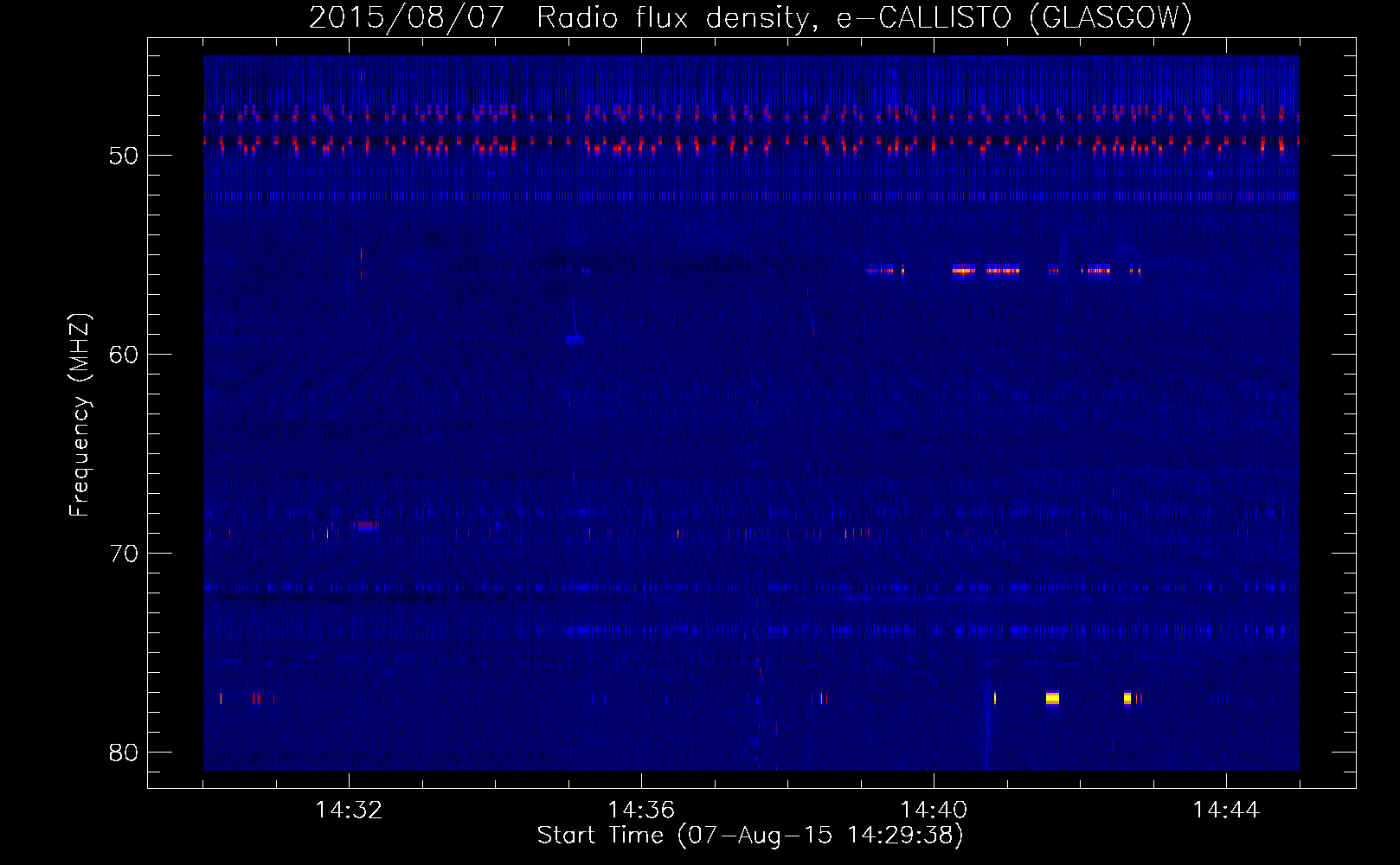
Task: Click the 70 frequency tick label
Action: tap(124, 554)
